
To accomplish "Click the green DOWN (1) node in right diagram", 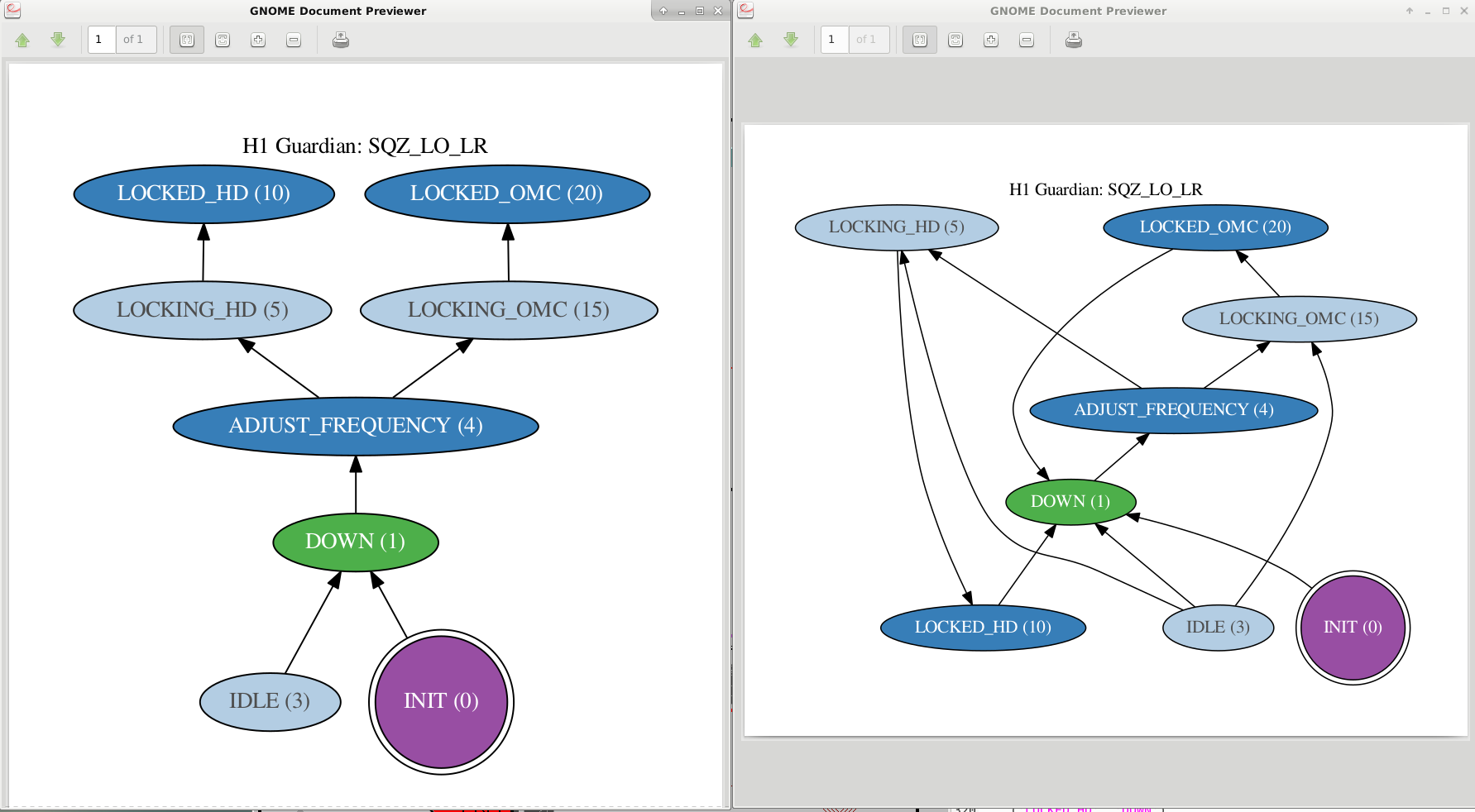I will 1070,502.
